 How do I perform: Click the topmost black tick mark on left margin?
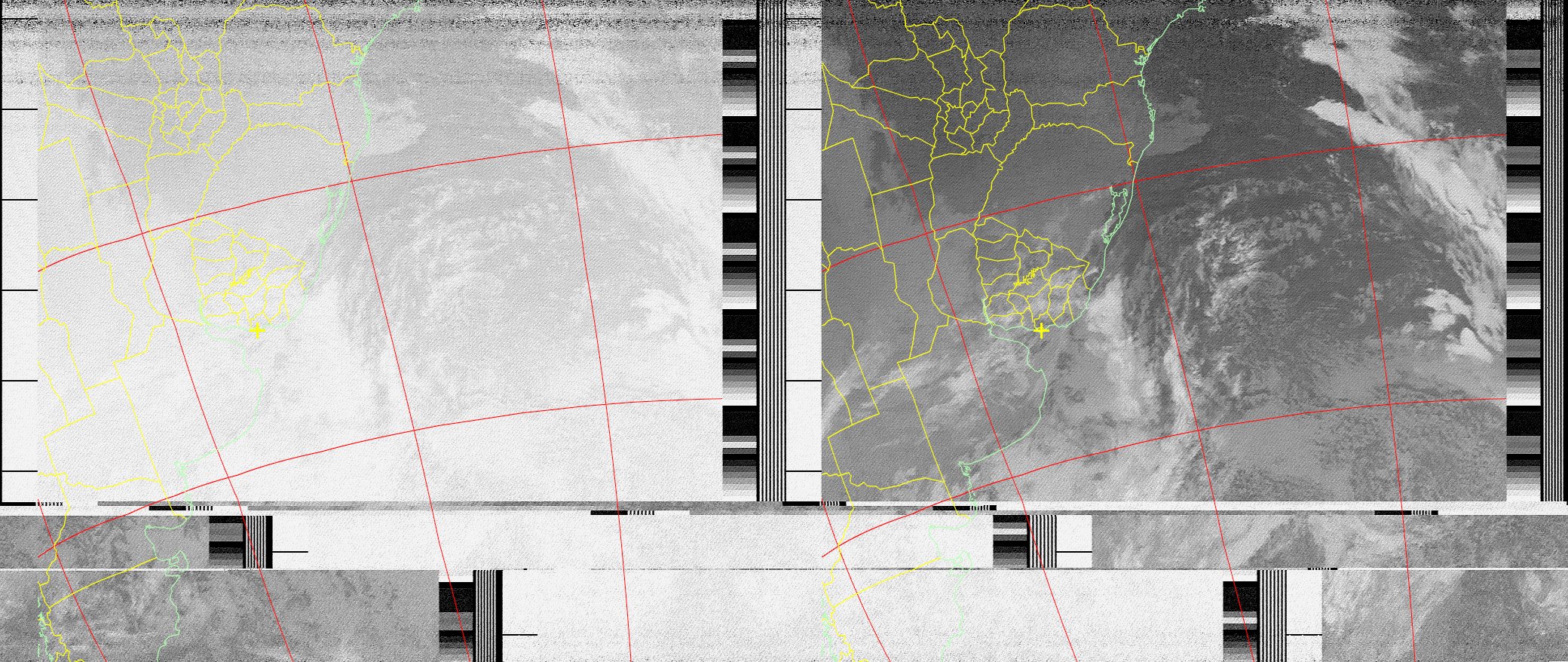[x=19, y=109]
